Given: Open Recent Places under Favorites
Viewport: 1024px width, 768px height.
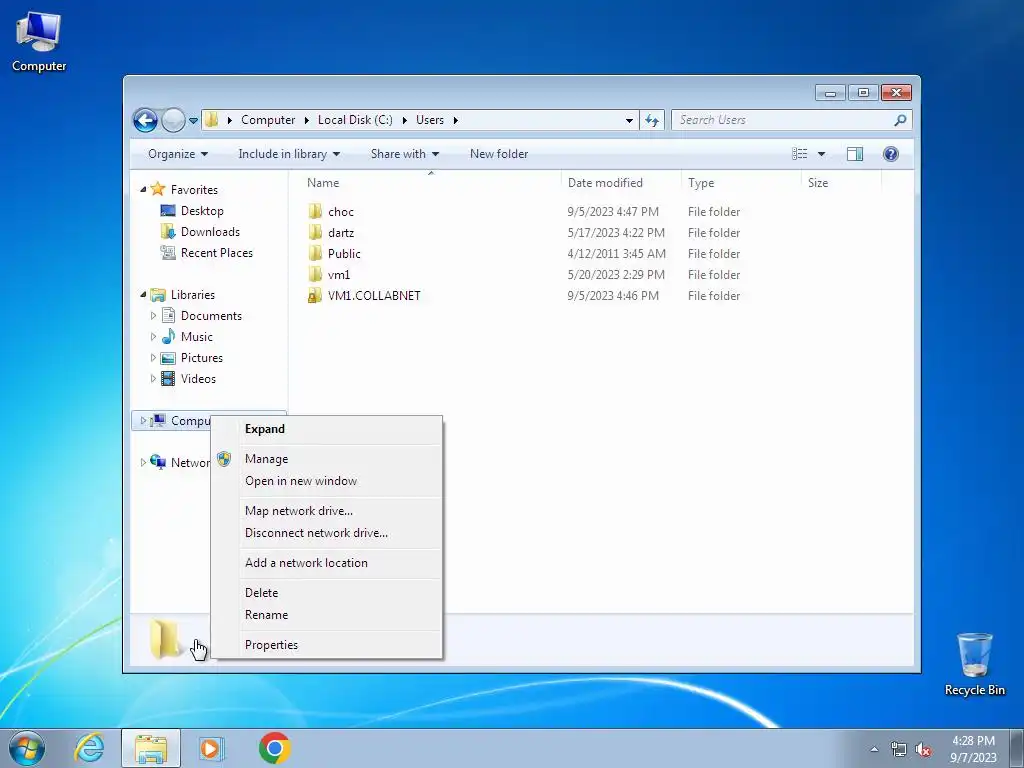Looking at the screenshot, I should click(217, 253).
